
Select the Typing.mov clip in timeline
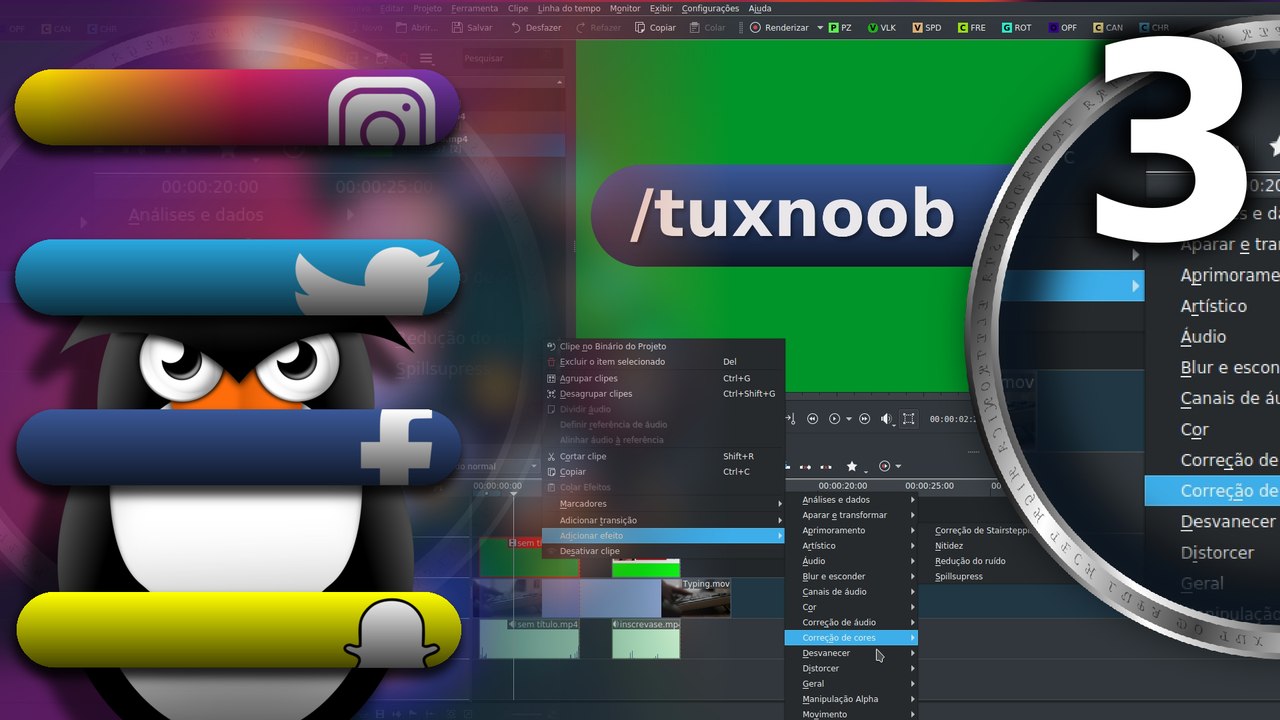click(696, 598)
